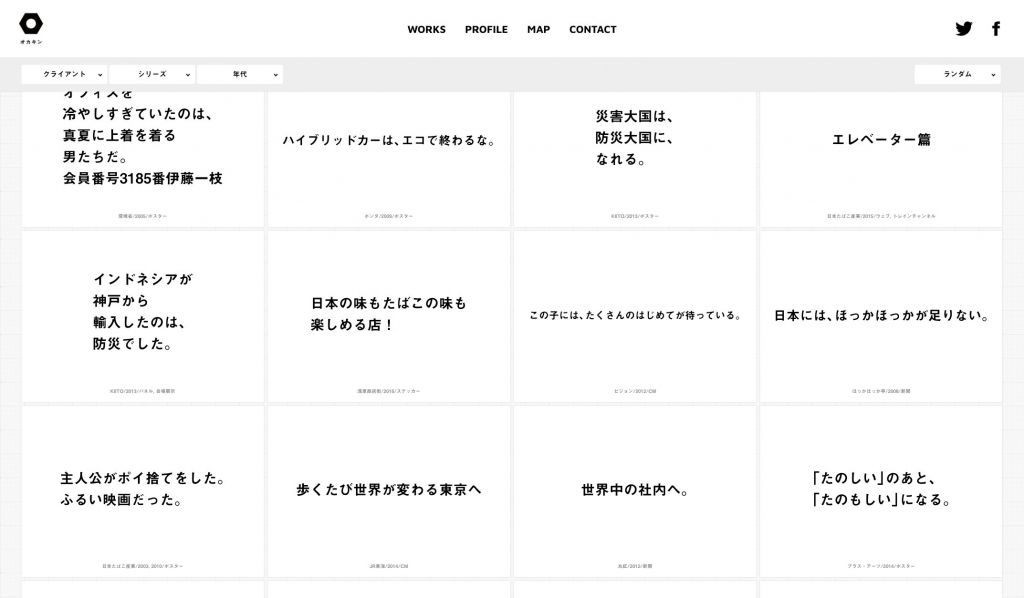Expand the シリーズ filter dropdown
The height and width of the screenshot is (598, 1024).
tap(152, 74)
